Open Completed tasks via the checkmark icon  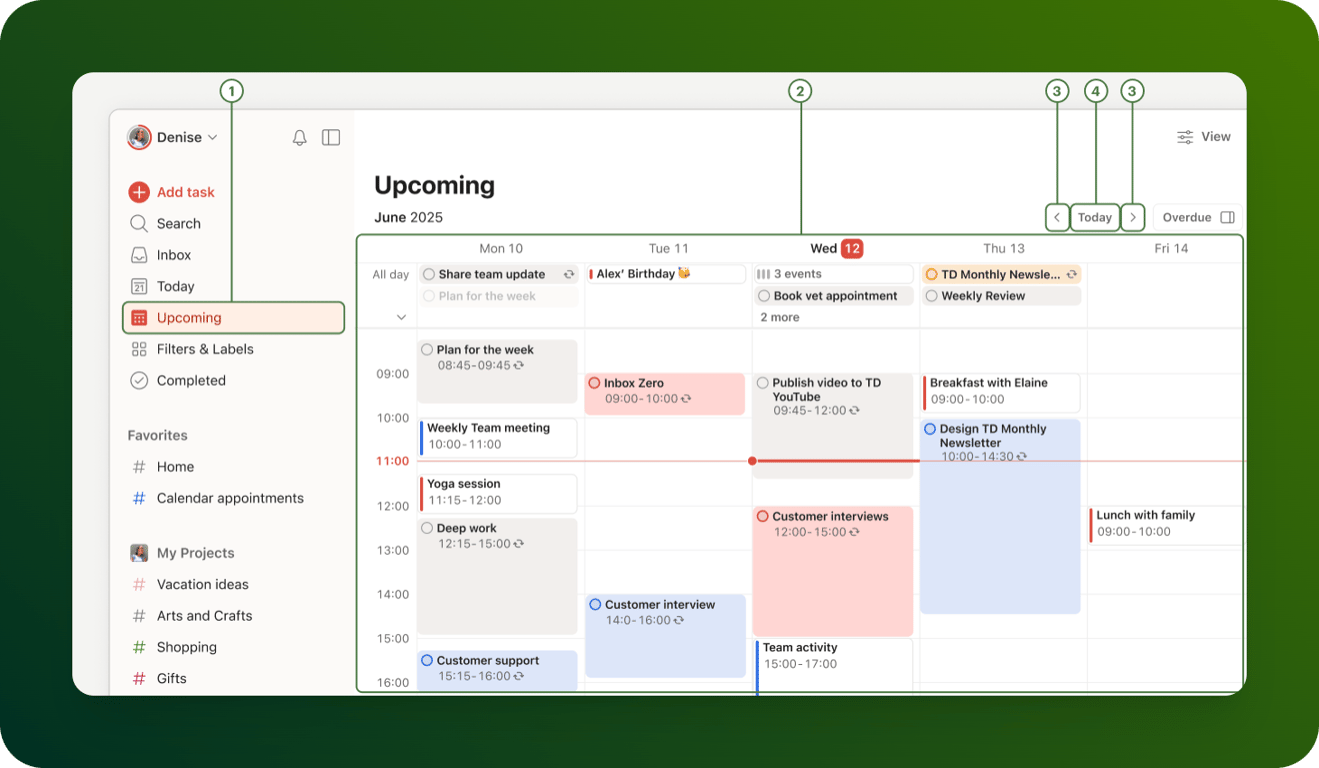[x=139, y=380]
